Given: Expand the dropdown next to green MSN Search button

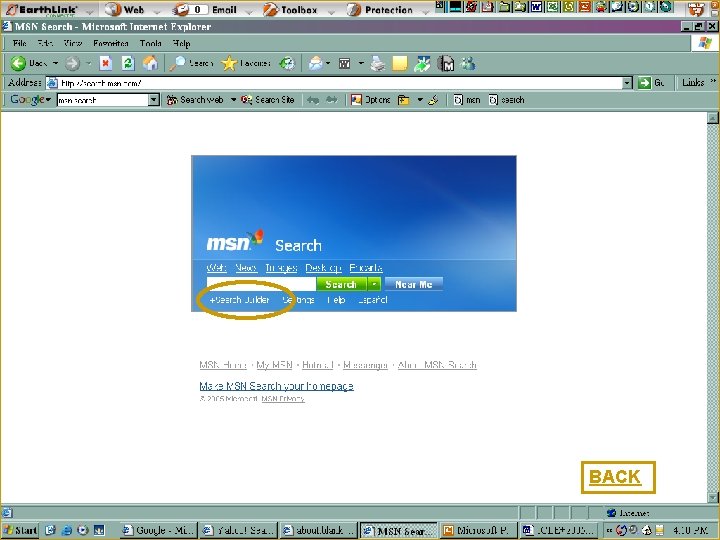Looking at the screenshot, I should point(374,284).
